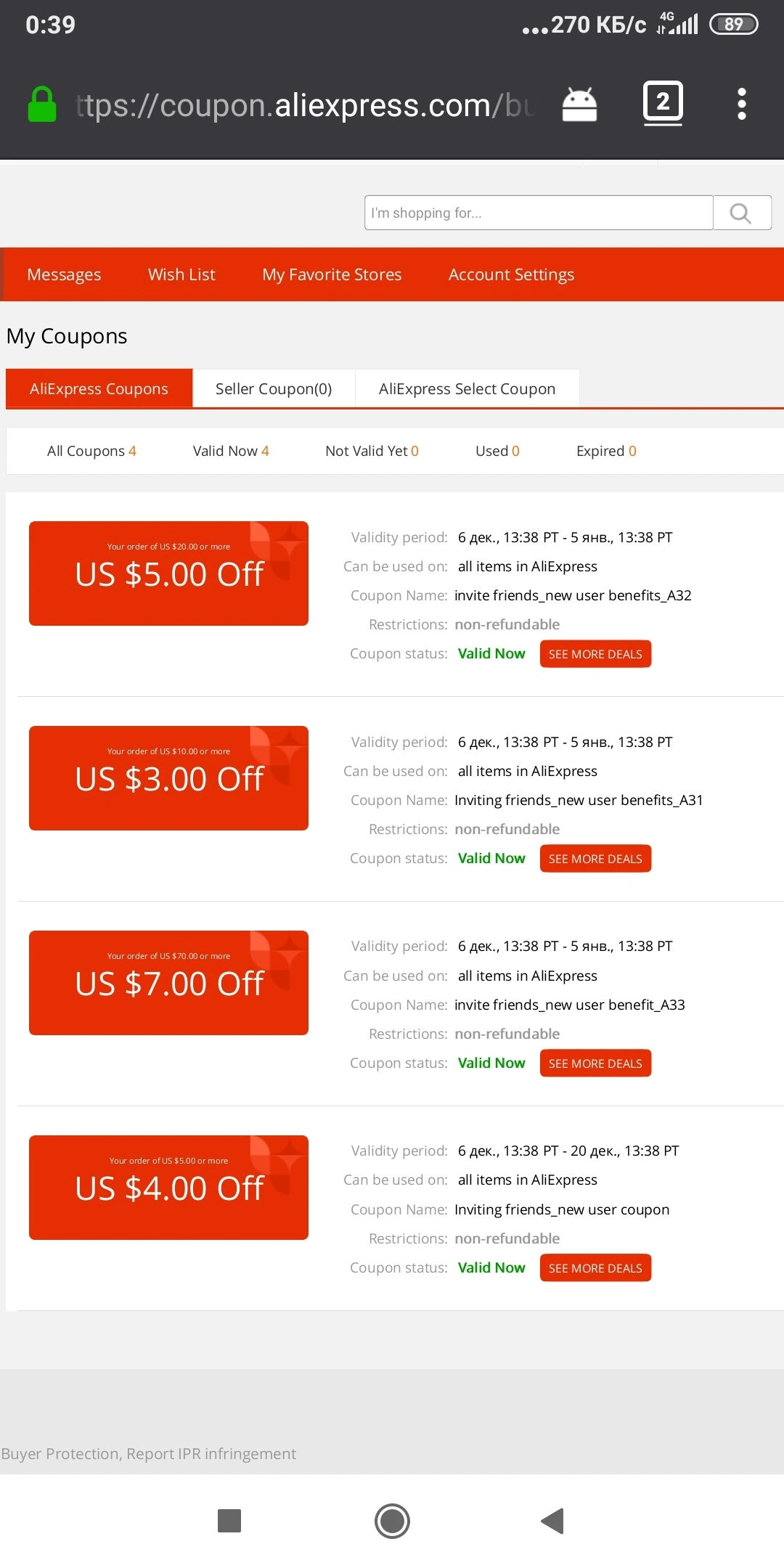Click SEE MORE DEALS for the $5.00 coupon
Image resolution: width=784 pixels, height=1568 pixels.
[595, 654]
